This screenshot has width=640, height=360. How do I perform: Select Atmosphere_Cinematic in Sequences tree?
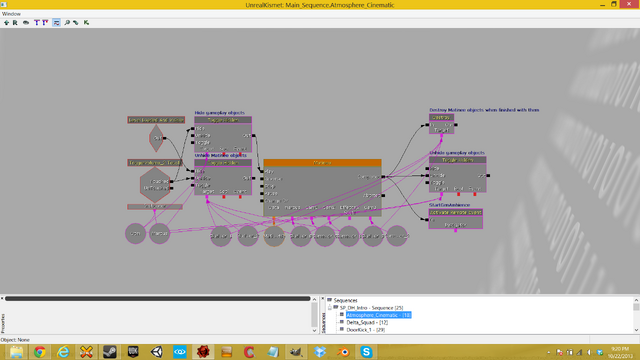tap(378, 315)
